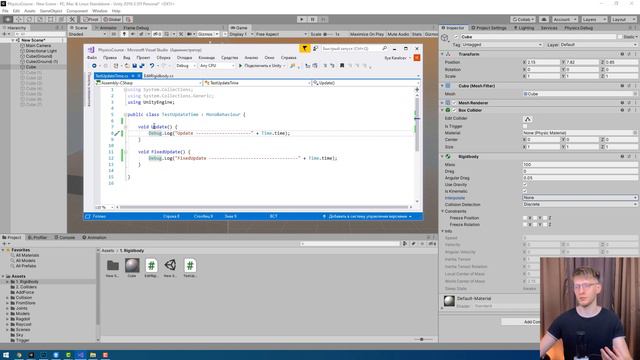The width and height of the screenshot is (640, 360).
Task: Open the Free Aspect dropdown
Action: tap(280, 34)
